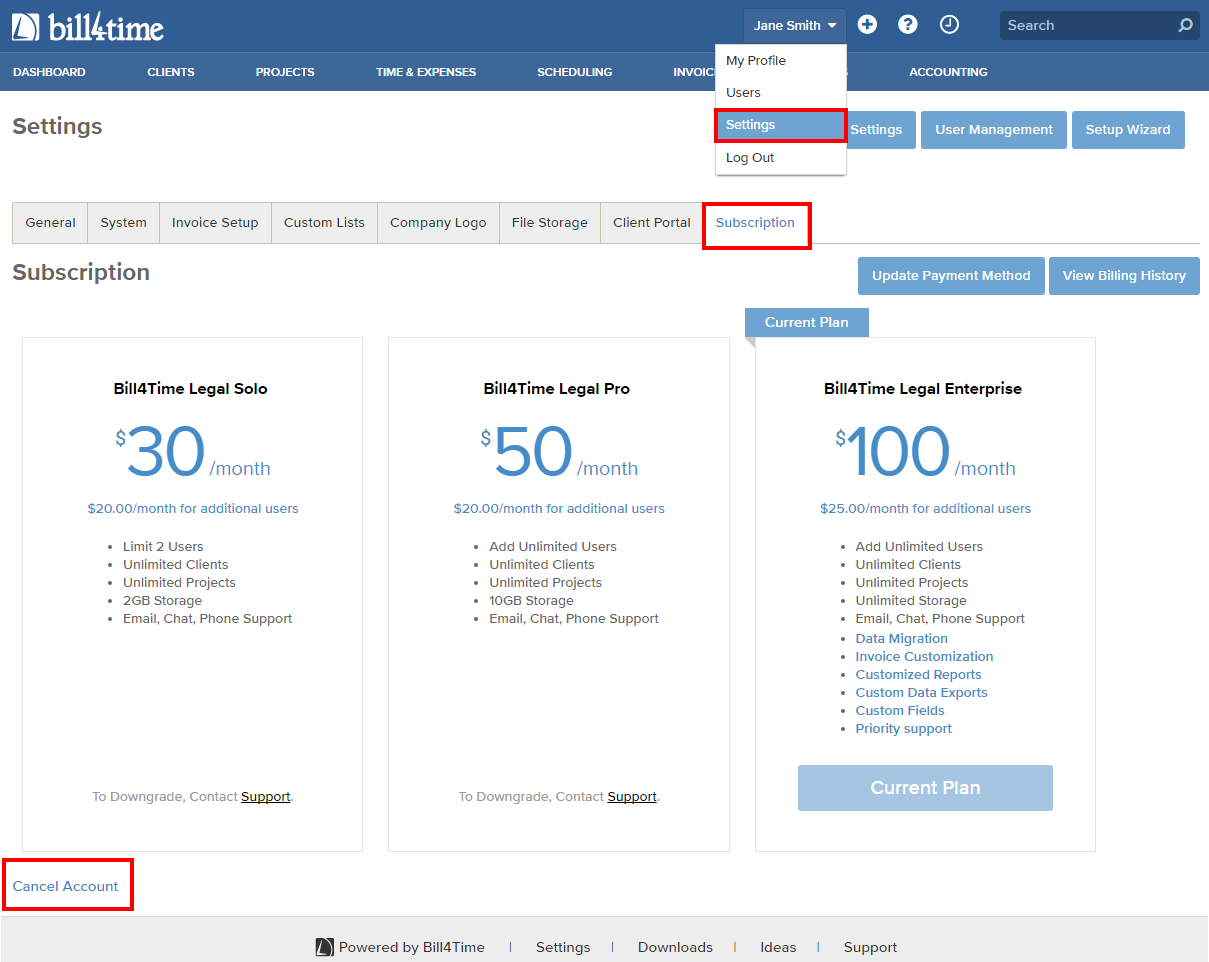
Task: Open the Company Logo tab
Action: pos(438,223)
